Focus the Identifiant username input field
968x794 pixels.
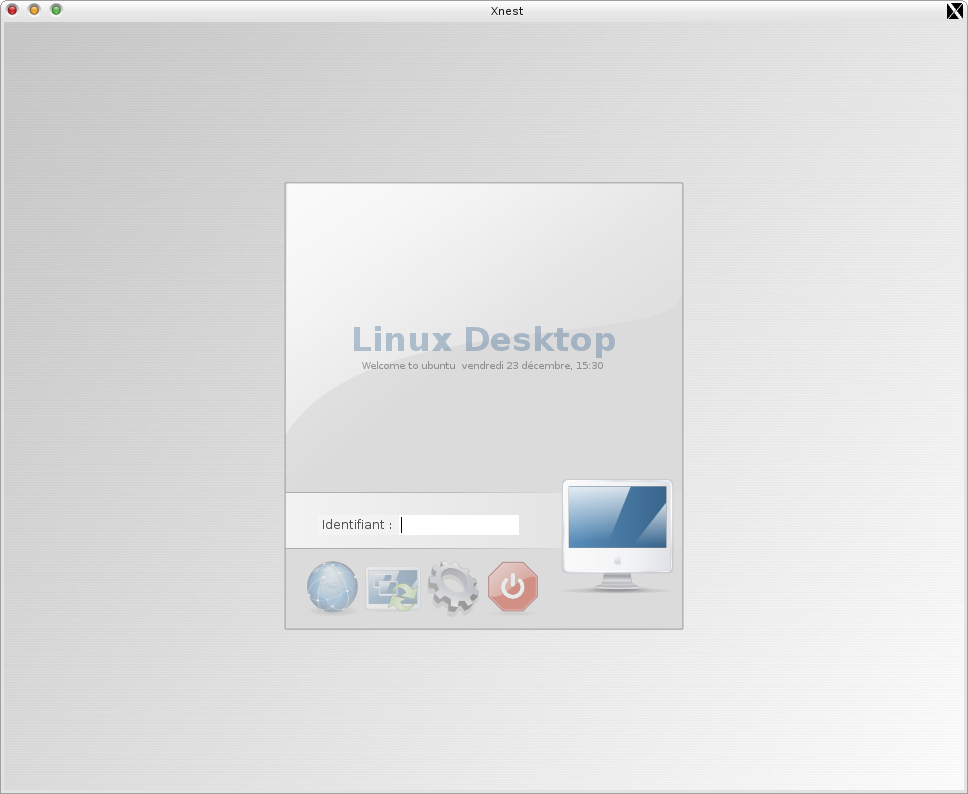tap(459, 525)
